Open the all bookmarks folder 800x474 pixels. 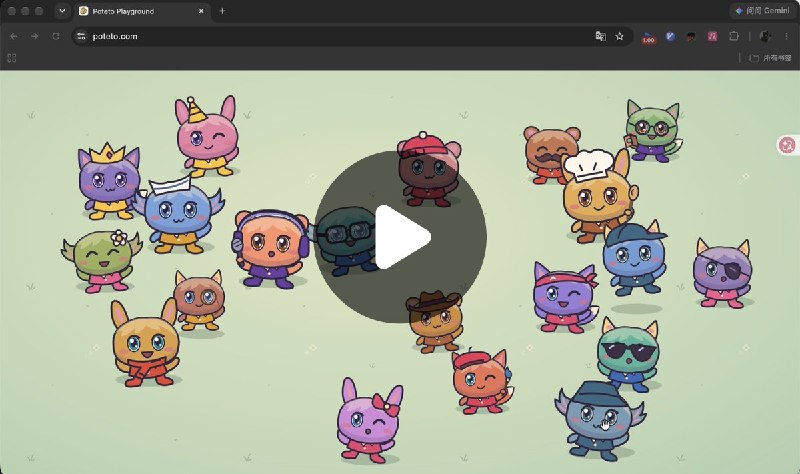click(x=770, y=58)
